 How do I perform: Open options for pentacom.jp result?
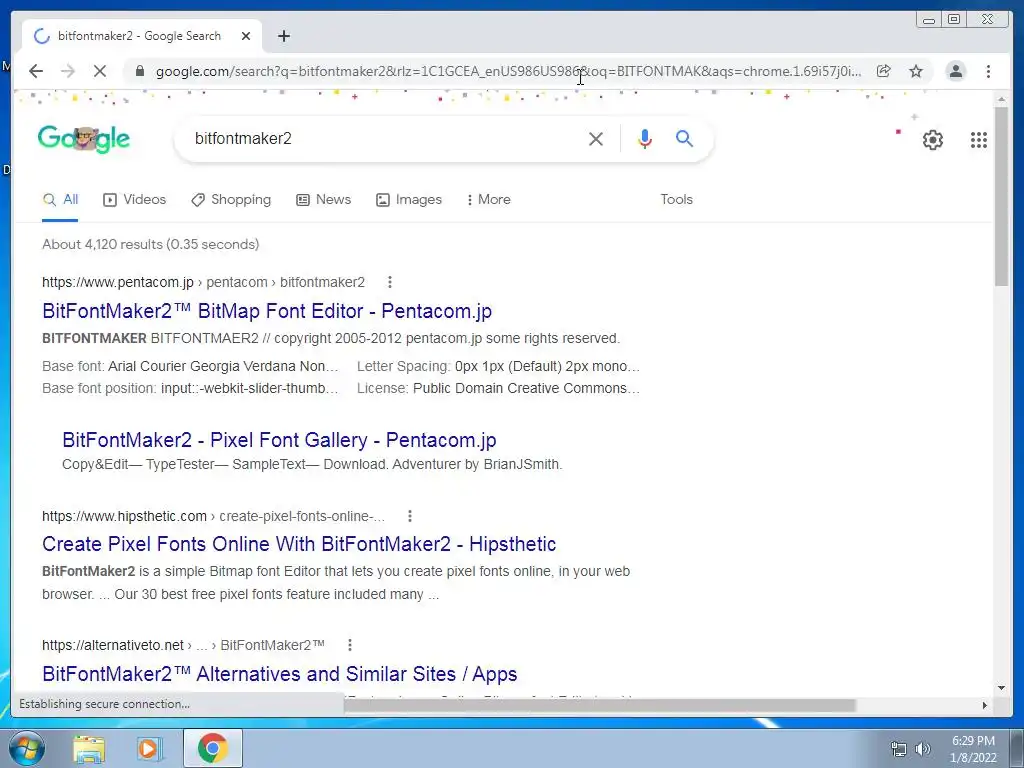click(x=390, y=282)
